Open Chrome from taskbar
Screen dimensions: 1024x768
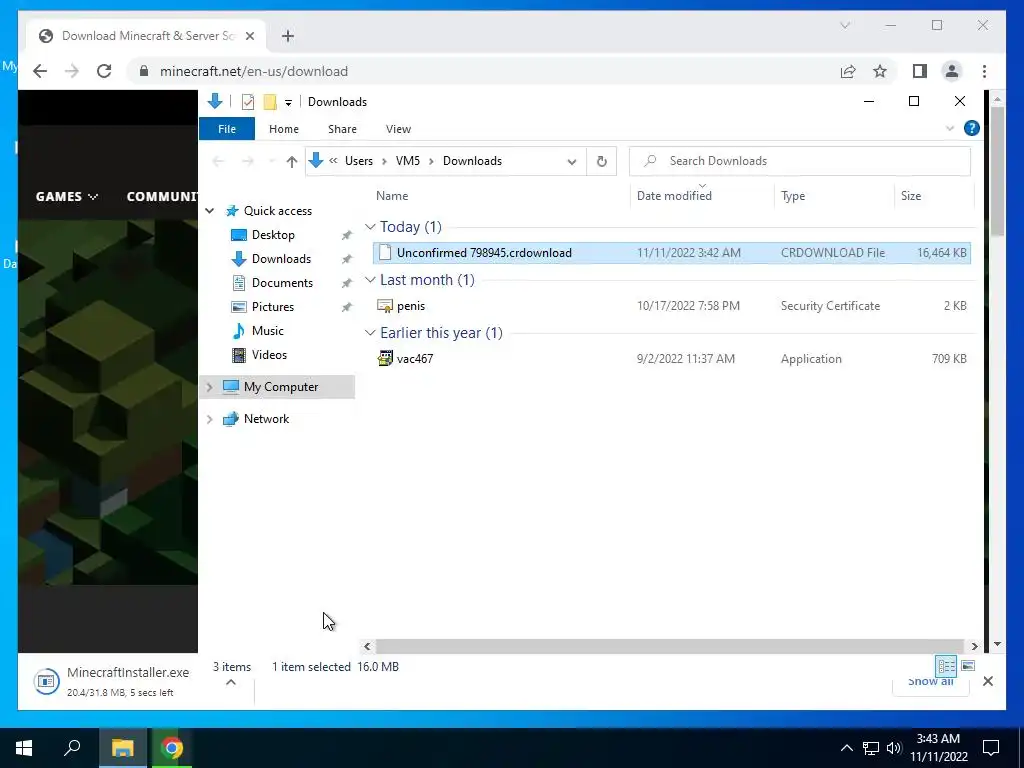172,748
